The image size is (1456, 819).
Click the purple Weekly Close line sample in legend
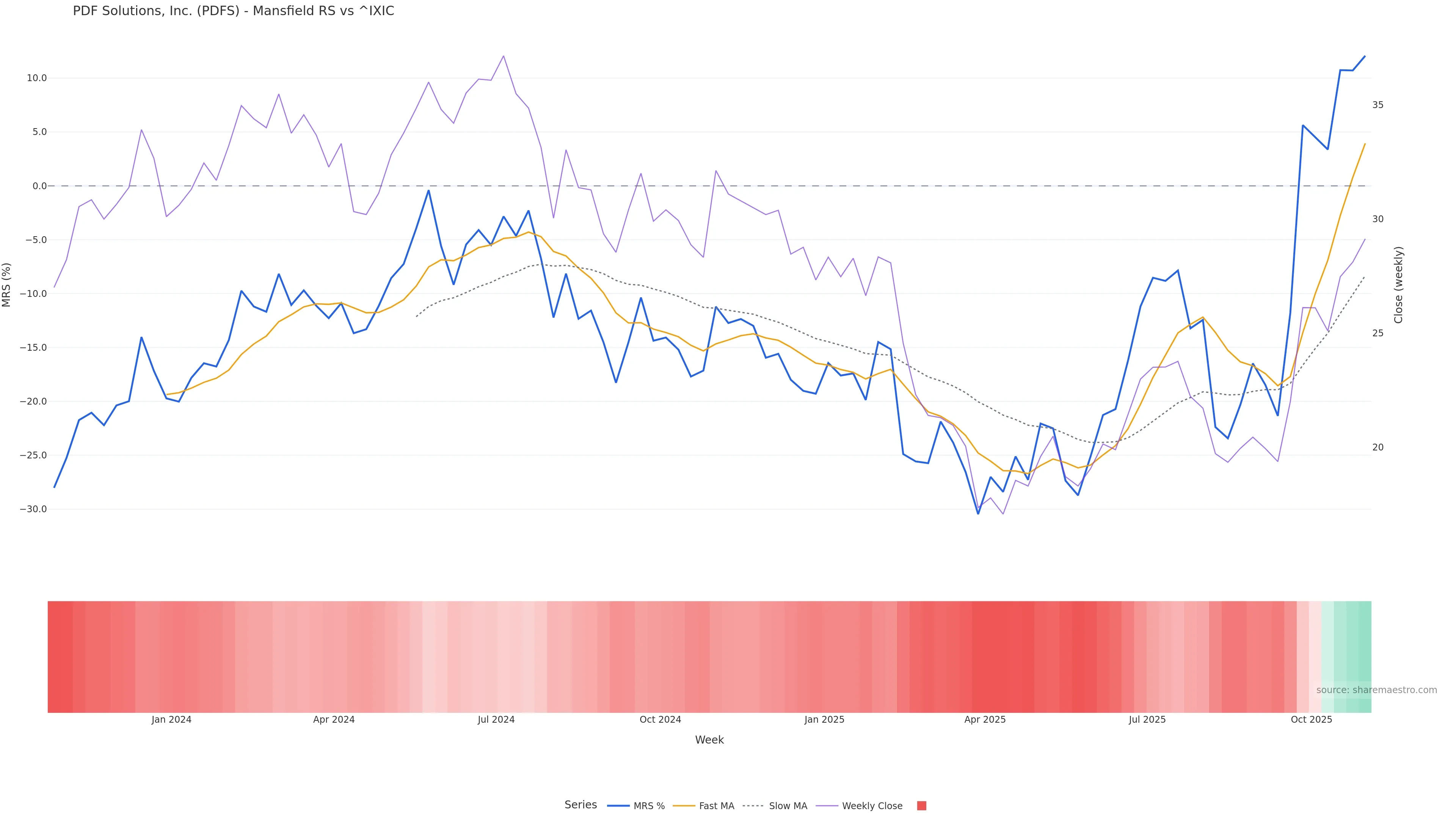(x=827, y=806)
